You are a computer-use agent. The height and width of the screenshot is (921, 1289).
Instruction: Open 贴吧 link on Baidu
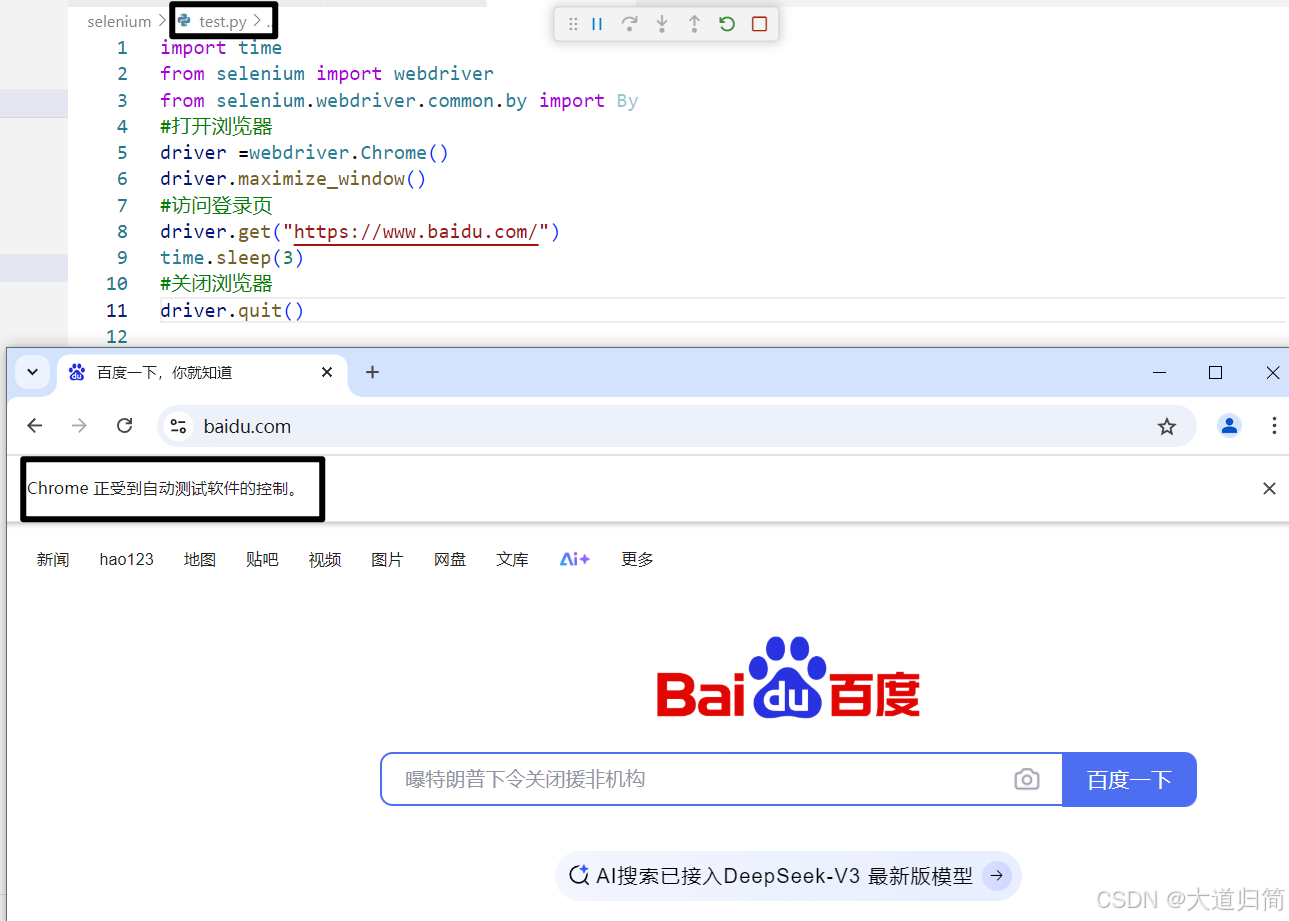tap(262, 560)
